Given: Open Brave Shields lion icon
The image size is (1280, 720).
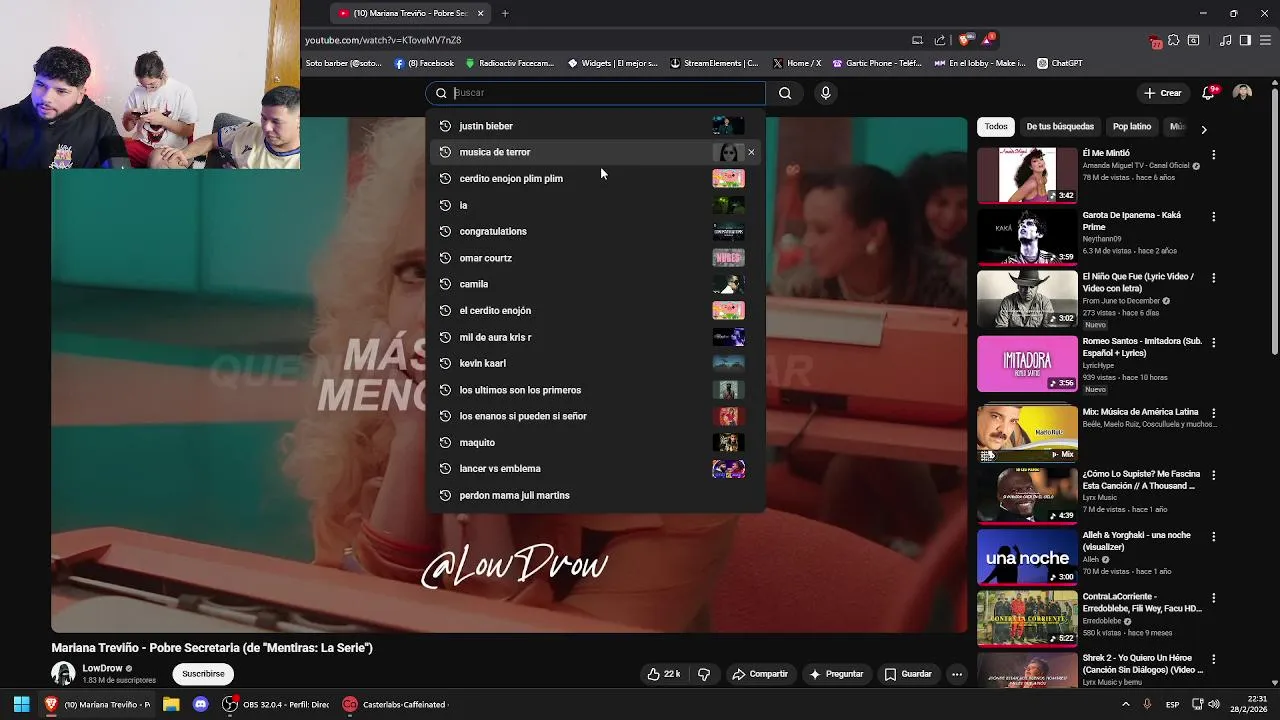Looking at the screenshot, I should point(964,40).
